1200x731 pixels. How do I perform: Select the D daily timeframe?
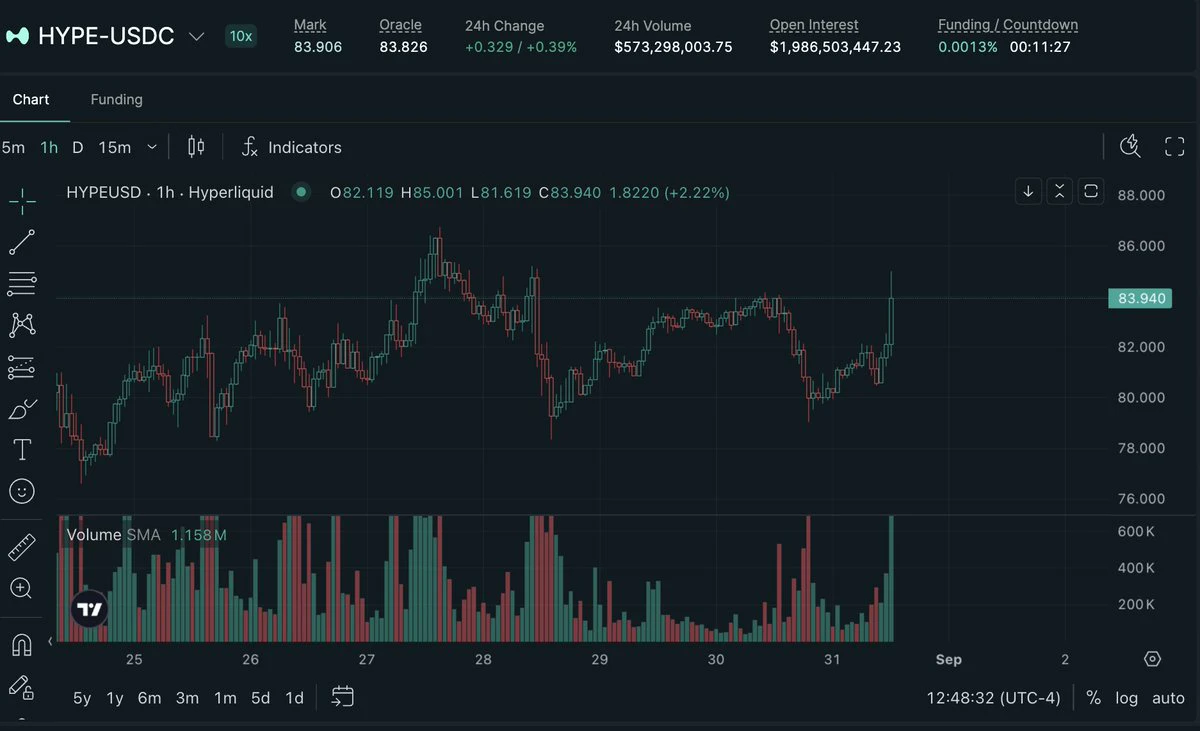click(x=78, y=147)
